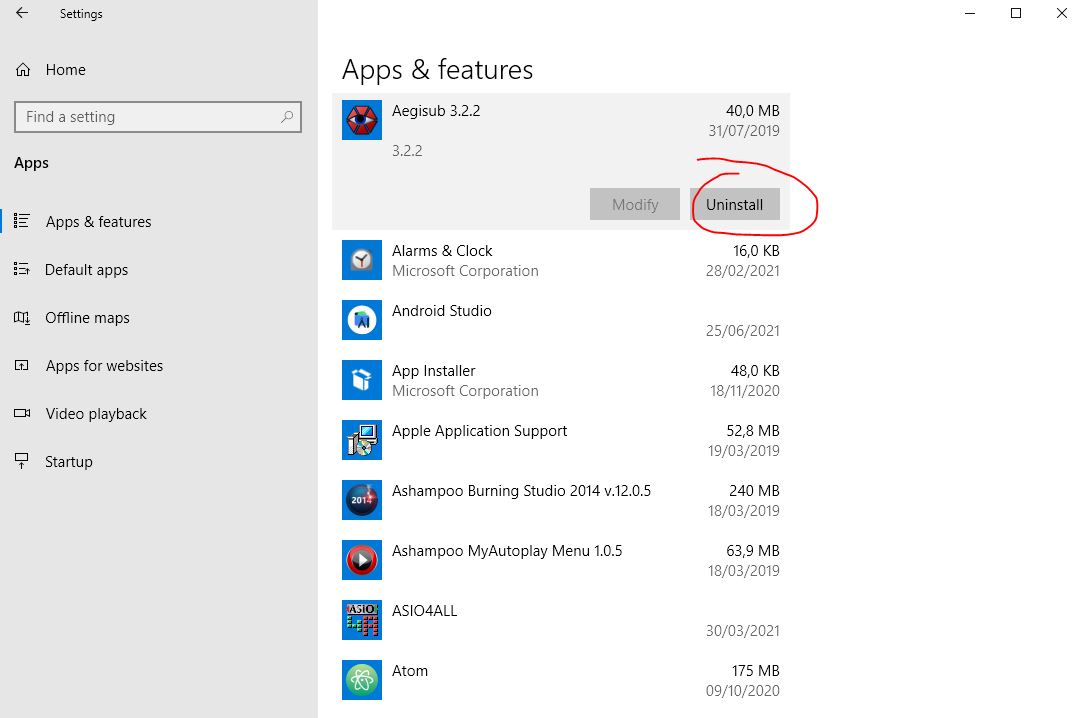Open Video playback settings

coord(97,413)
